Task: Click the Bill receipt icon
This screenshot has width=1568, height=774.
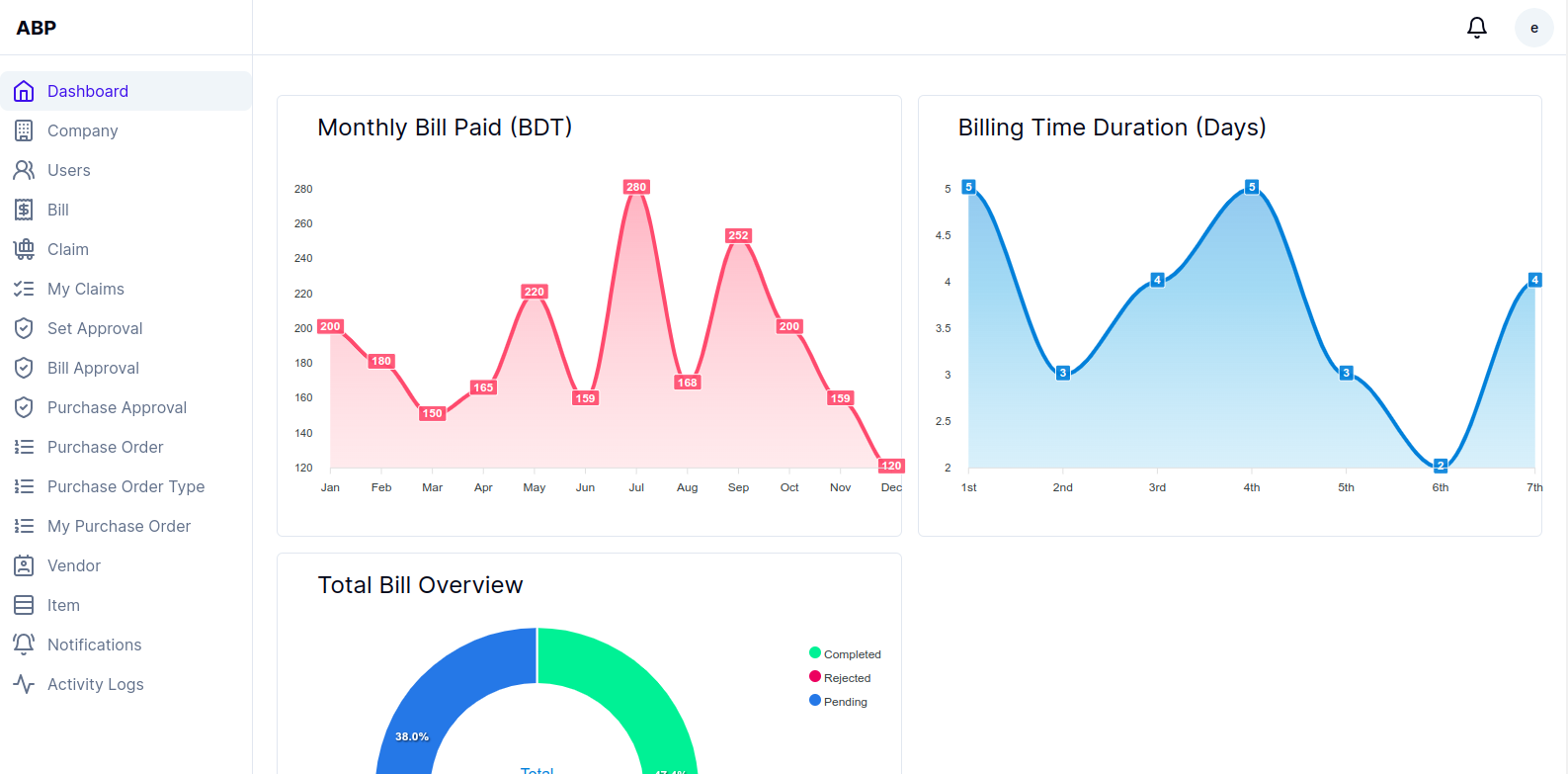Action: [24, 210]
